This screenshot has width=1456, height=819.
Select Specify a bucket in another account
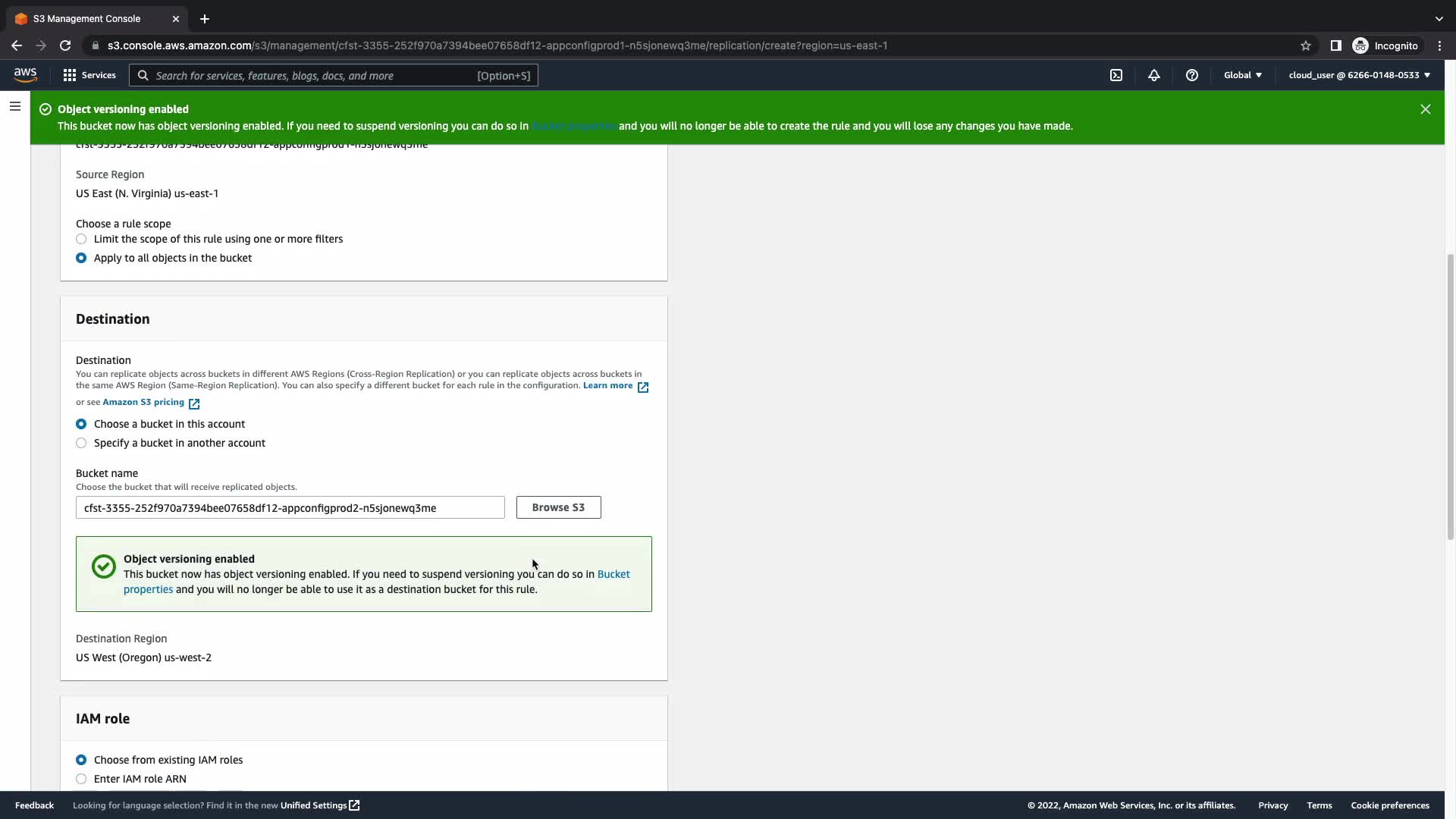[81, 443]
